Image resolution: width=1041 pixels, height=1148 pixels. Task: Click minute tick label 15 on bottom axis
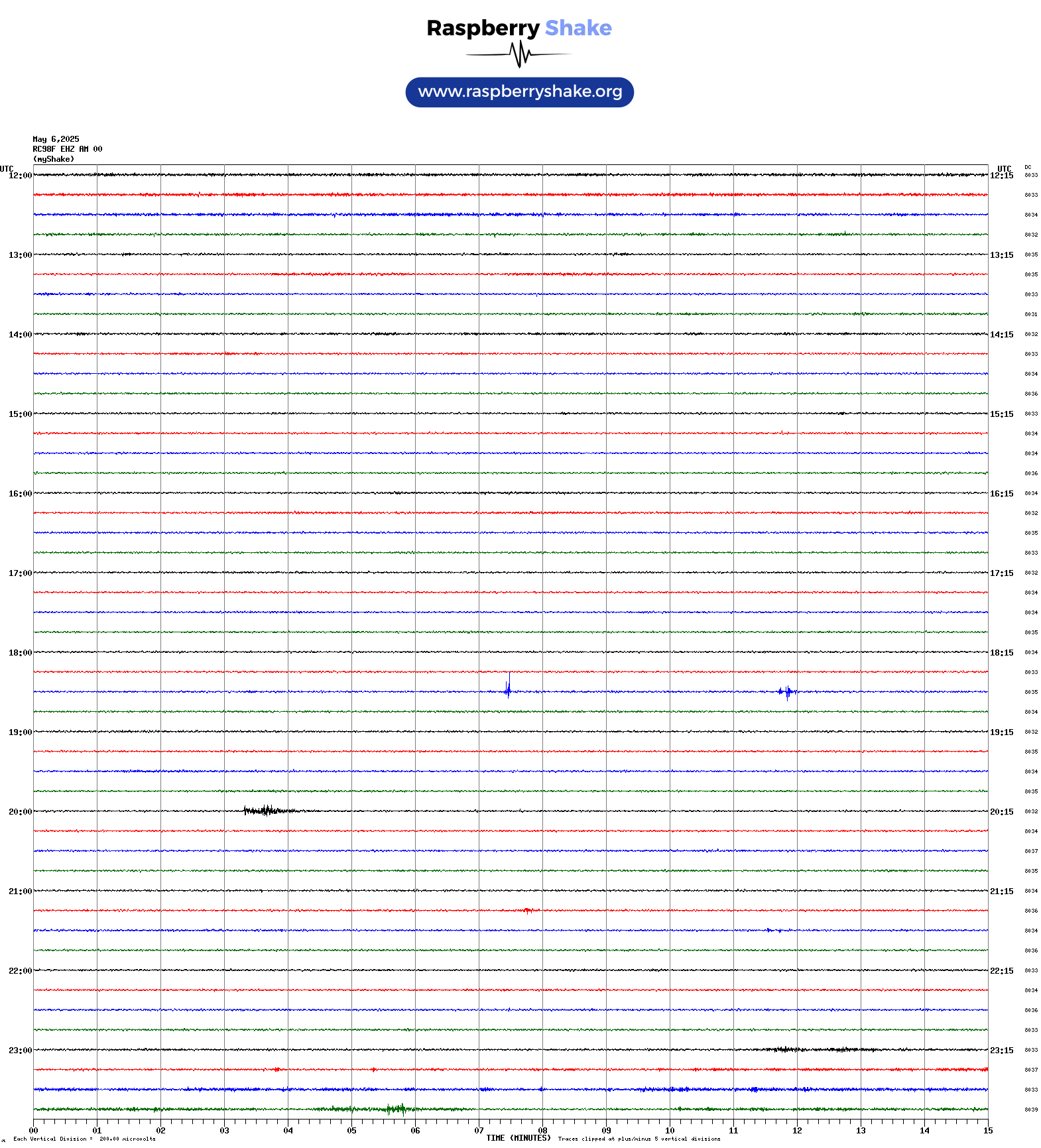[x=988, y=1131]
